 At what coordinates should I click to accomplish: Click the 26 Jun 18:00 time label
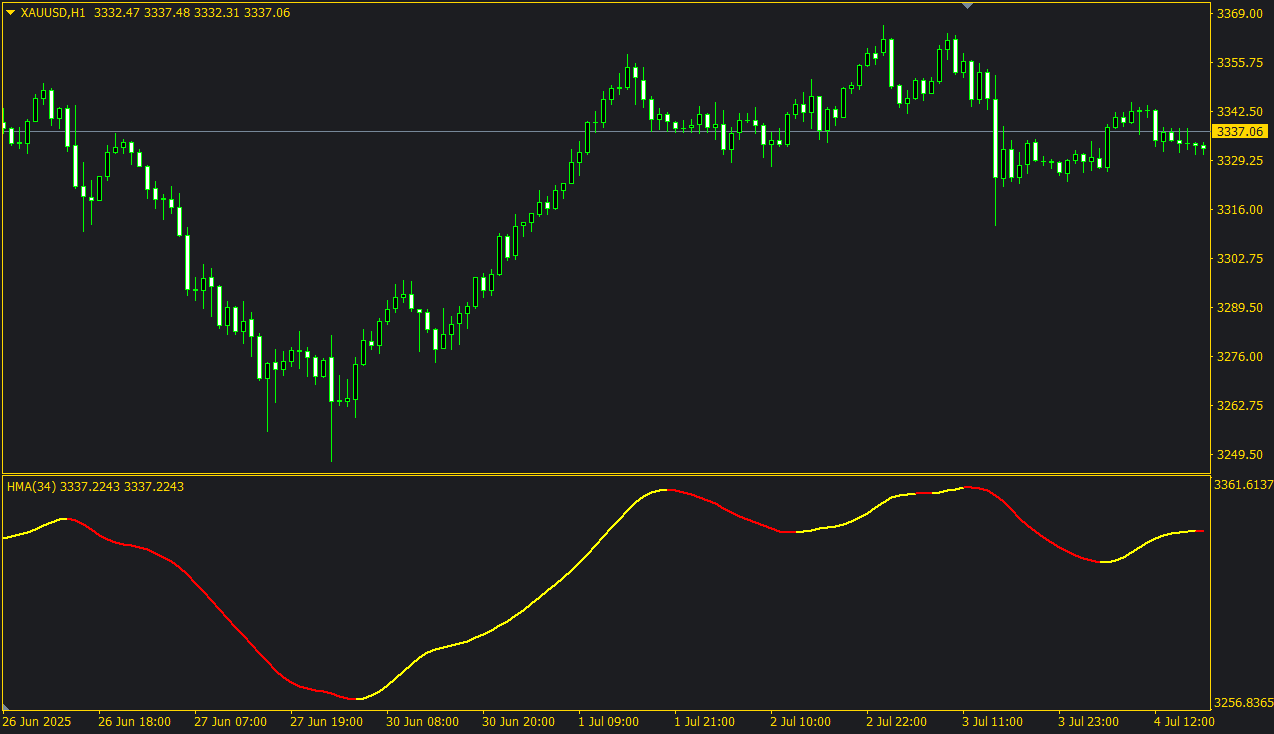134,722
